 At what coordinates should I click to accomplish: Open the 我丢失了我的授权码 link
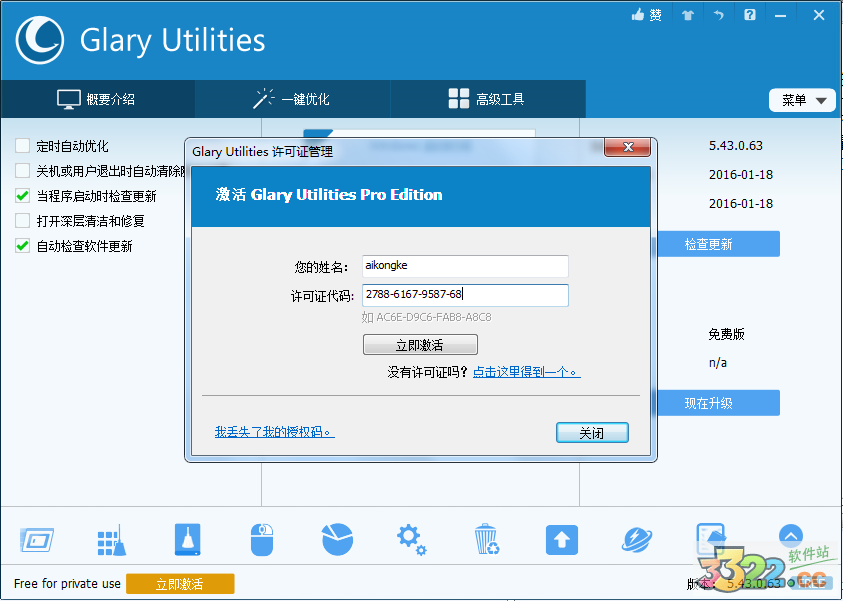tap(275, 432)
